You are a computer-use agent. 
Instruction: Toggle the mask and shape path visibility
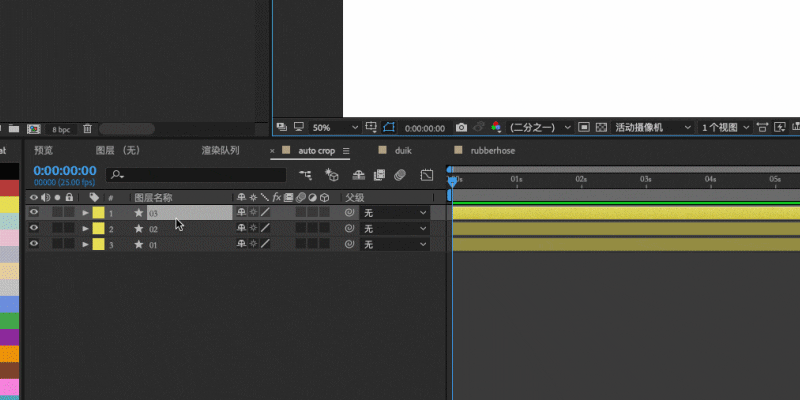point(389,127)
